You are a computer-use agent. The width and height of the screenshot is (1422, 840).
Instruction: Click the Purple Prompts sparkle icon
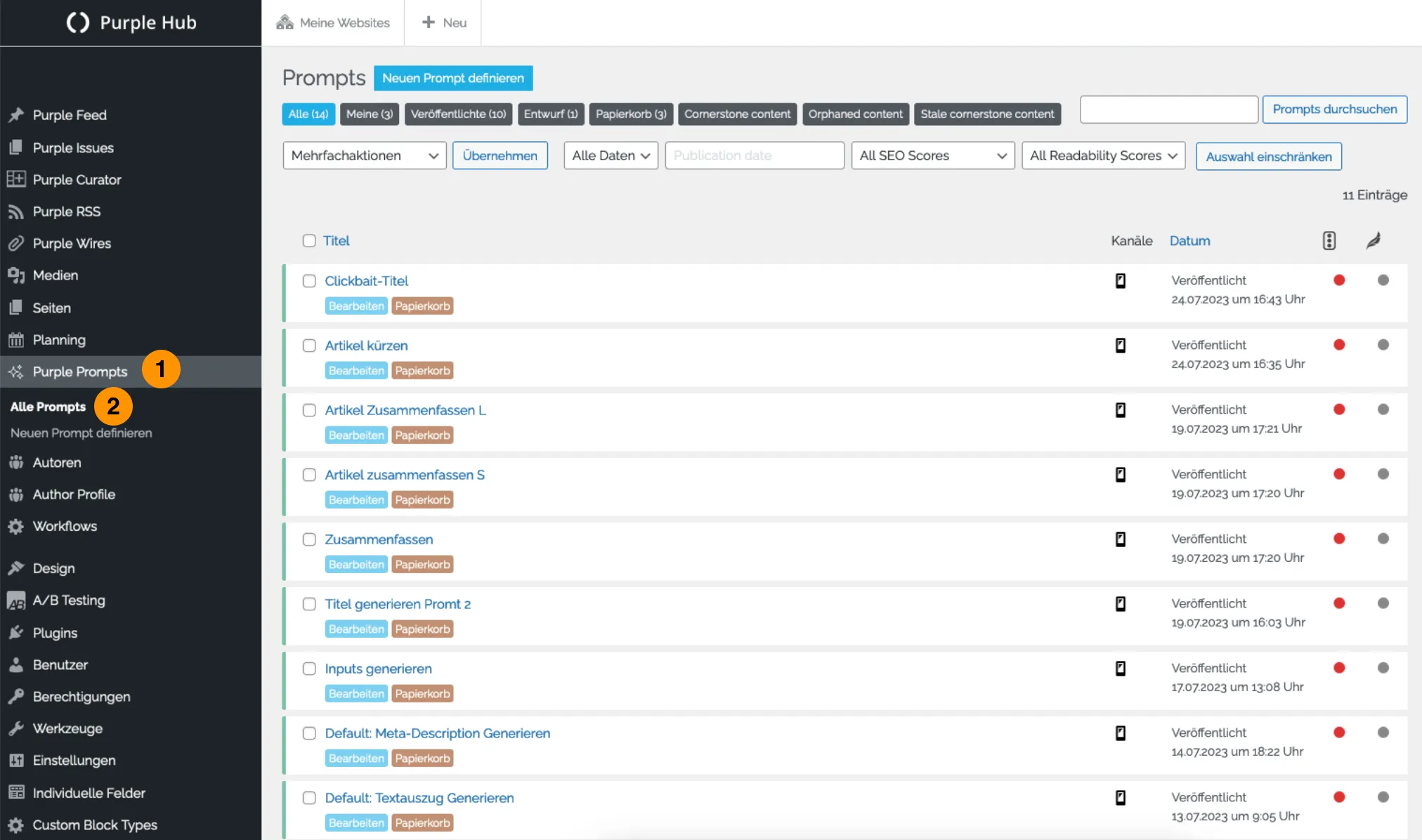coord(16,372)
